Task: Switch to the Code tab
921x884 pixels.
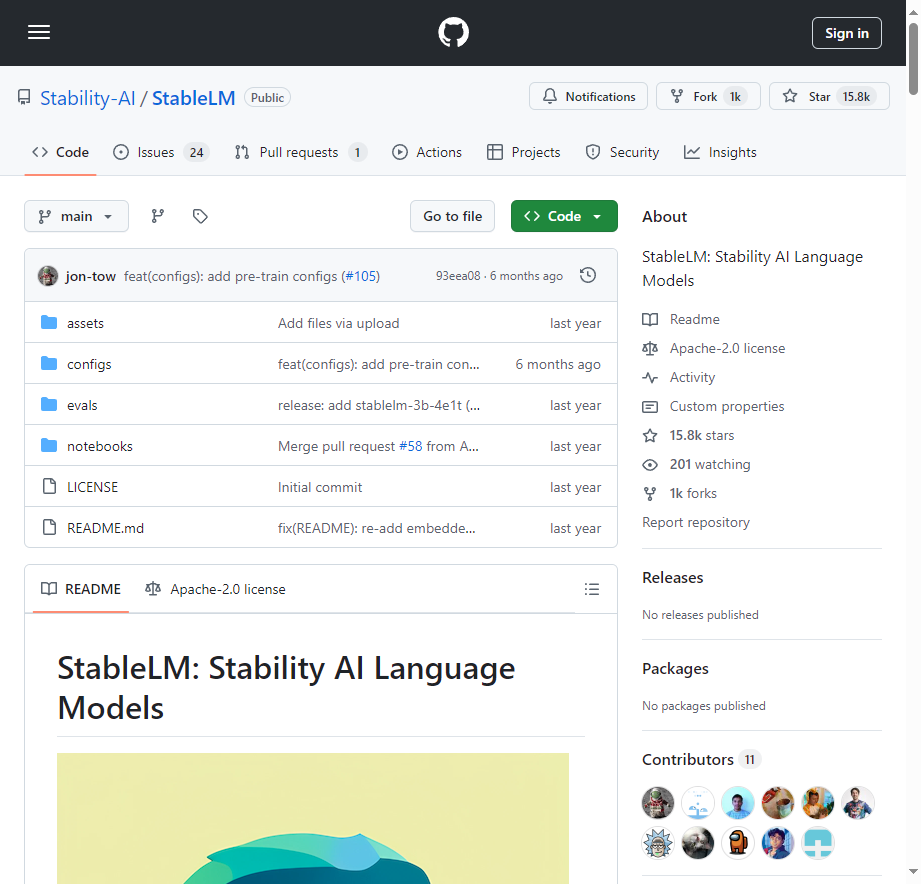Action: pyautogui.click(x=60, y=152)
